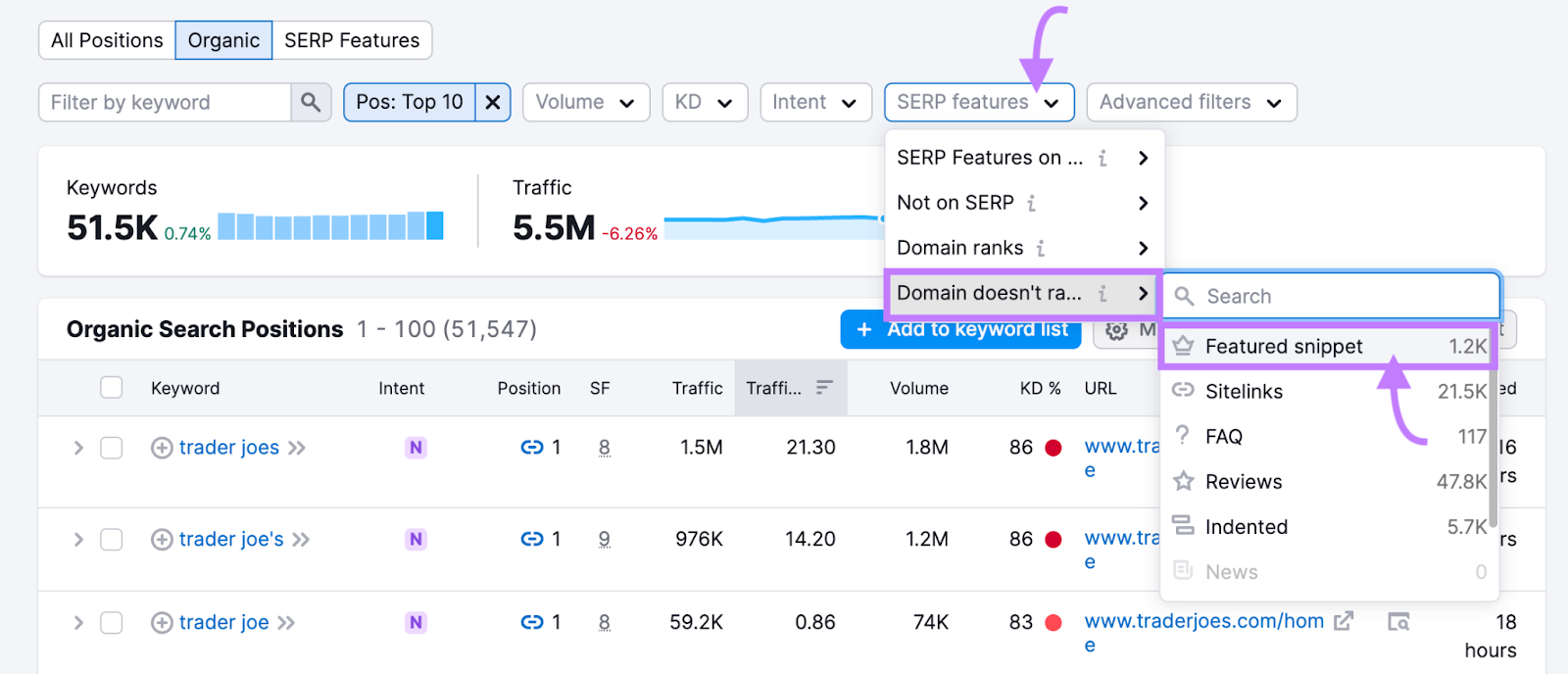Screen dimensions: 1568x674
Task: Add trader joe's keyword via plus icon
Action: tap(162, 540)
